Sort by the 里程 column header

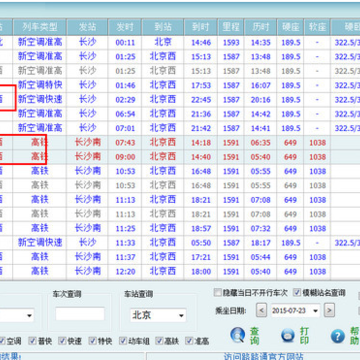pyautogui.click(x=231, y=27)
